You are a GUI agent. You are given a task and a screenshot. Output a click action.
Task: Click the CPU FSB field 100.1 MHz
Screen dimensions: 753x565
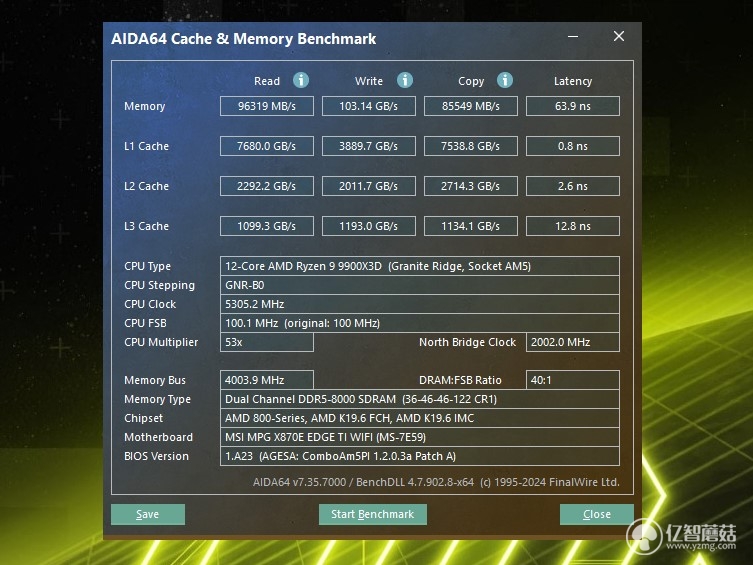coord(420,323)
